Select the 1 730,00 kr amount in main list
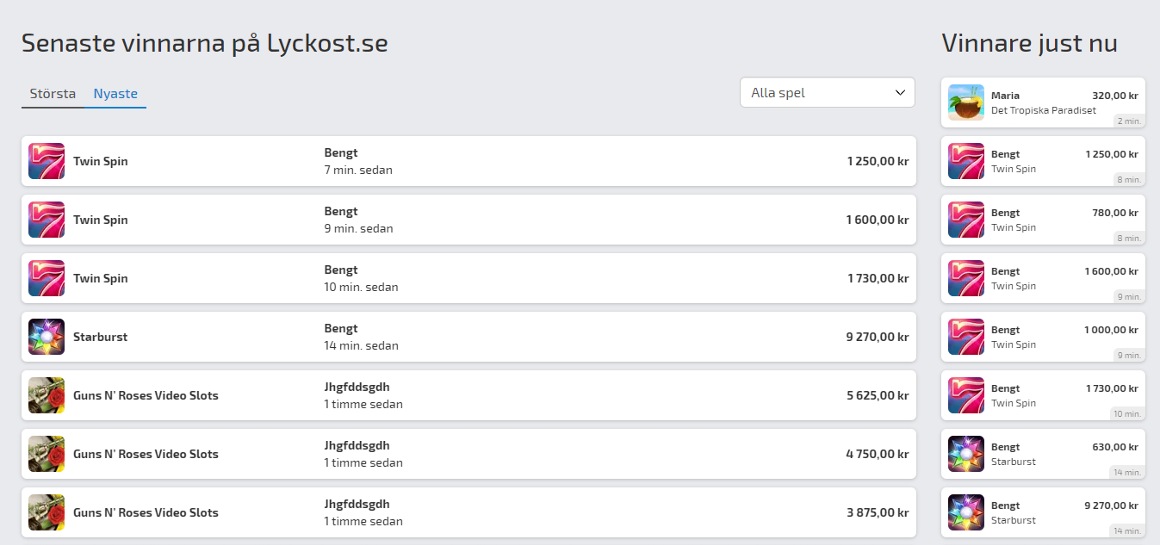 pos(878,278)
